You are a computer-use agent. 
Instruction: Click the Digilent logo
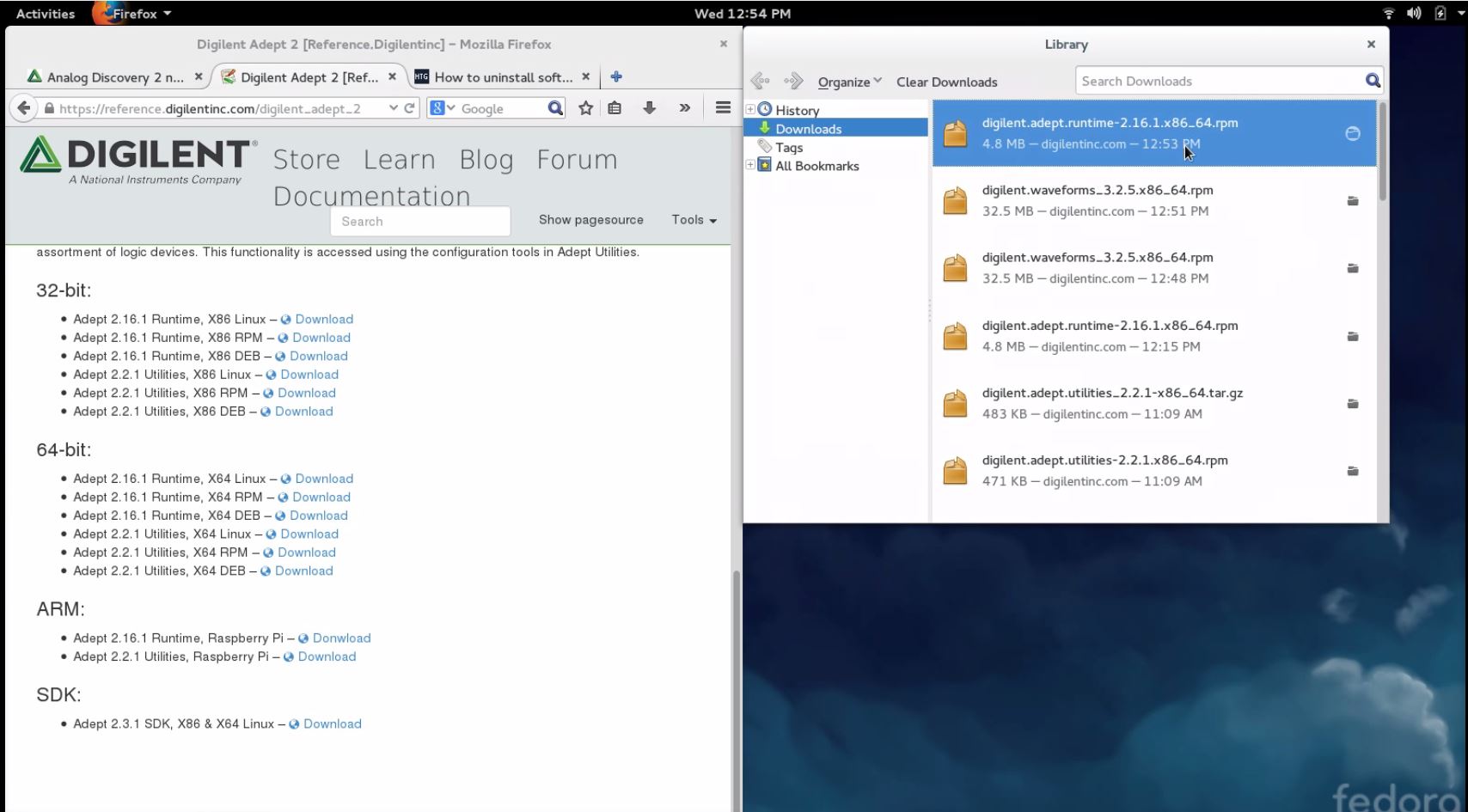pyautogui.click(x=138, y=160)
